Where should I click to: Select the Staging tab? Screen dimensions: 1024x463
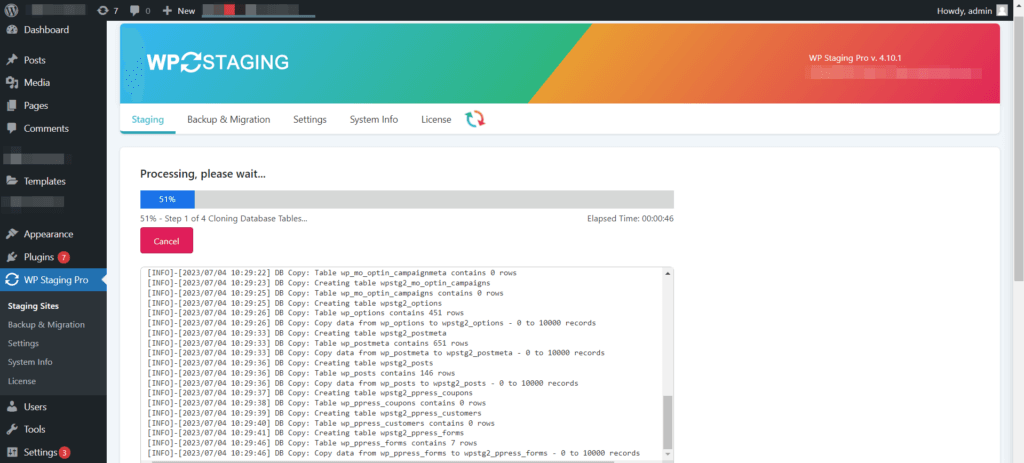click(148, 120)
